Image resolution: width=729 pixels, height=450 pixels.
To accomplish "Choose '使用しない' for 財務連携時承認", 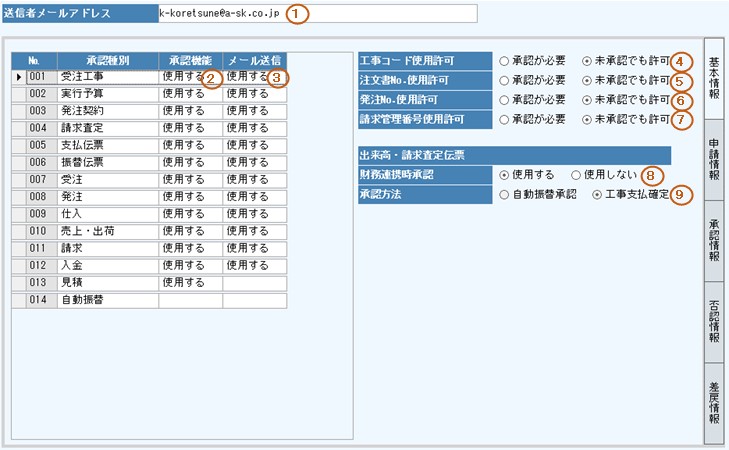I will point(577,175).
